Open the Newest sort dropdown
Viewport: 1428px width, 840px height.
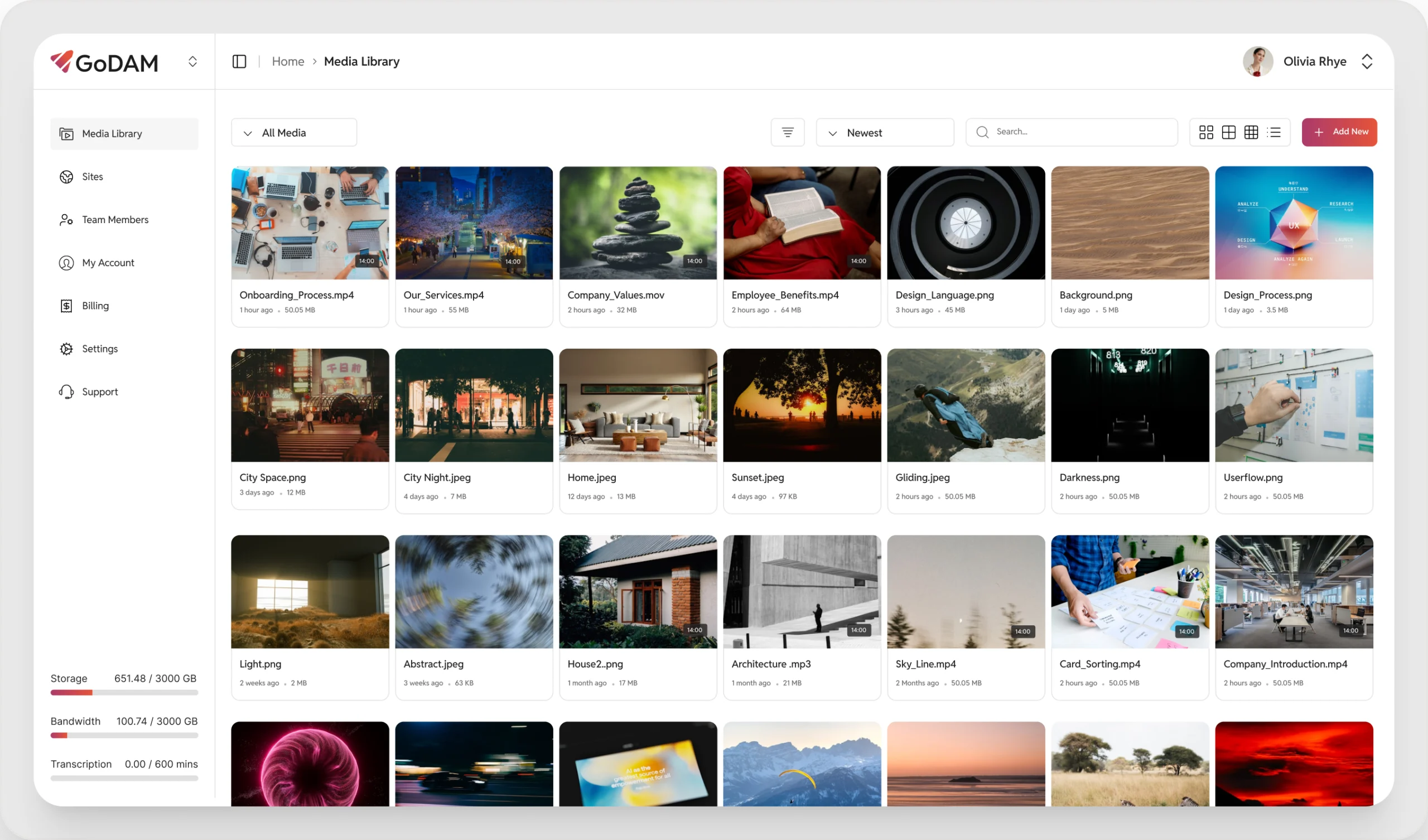884,133
